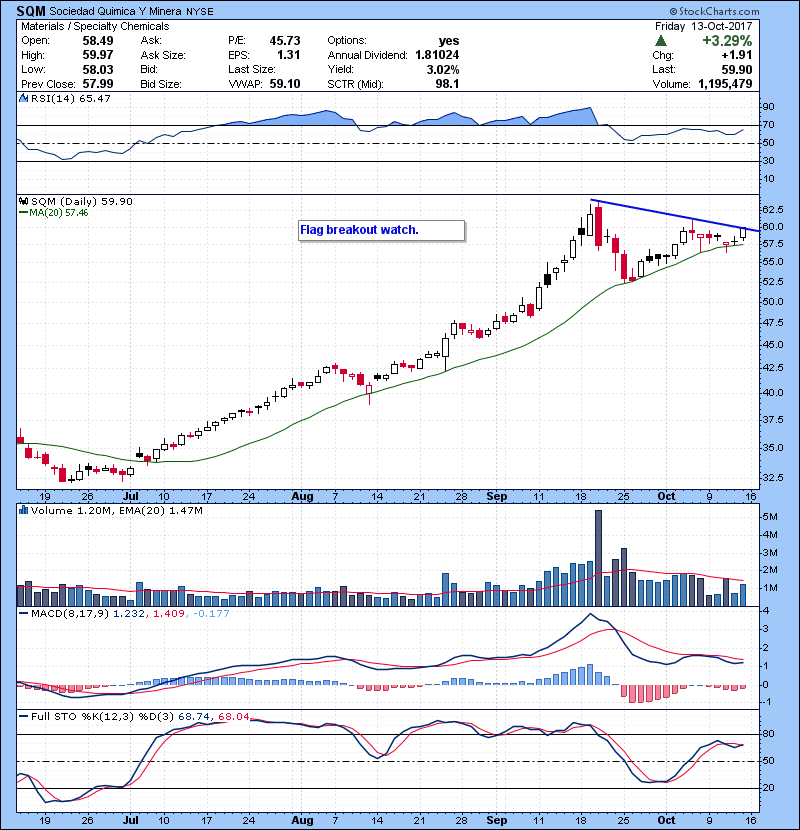Screen dimensions: 800x830
Task: Click 'Materials / Specialty Chemicals' sector text
Action: pos(95,26)
